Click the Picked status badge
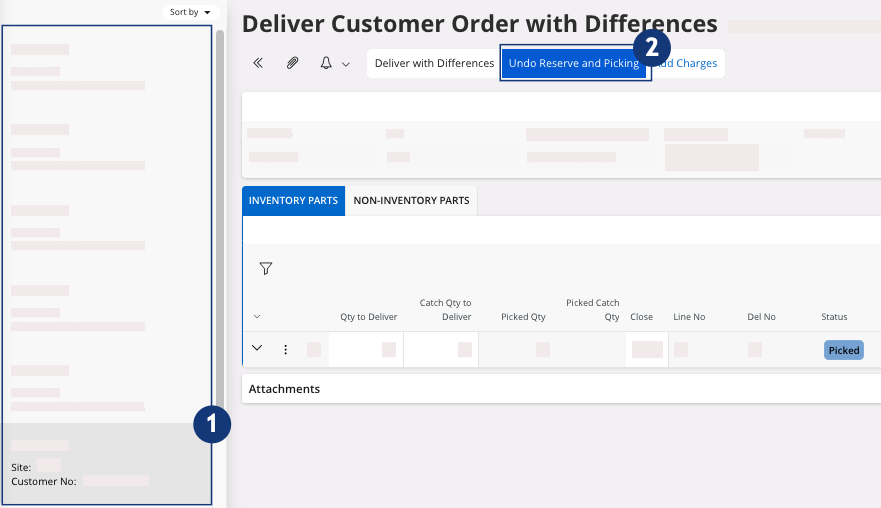This screenshot has height=508, width=881. (843, 350)
